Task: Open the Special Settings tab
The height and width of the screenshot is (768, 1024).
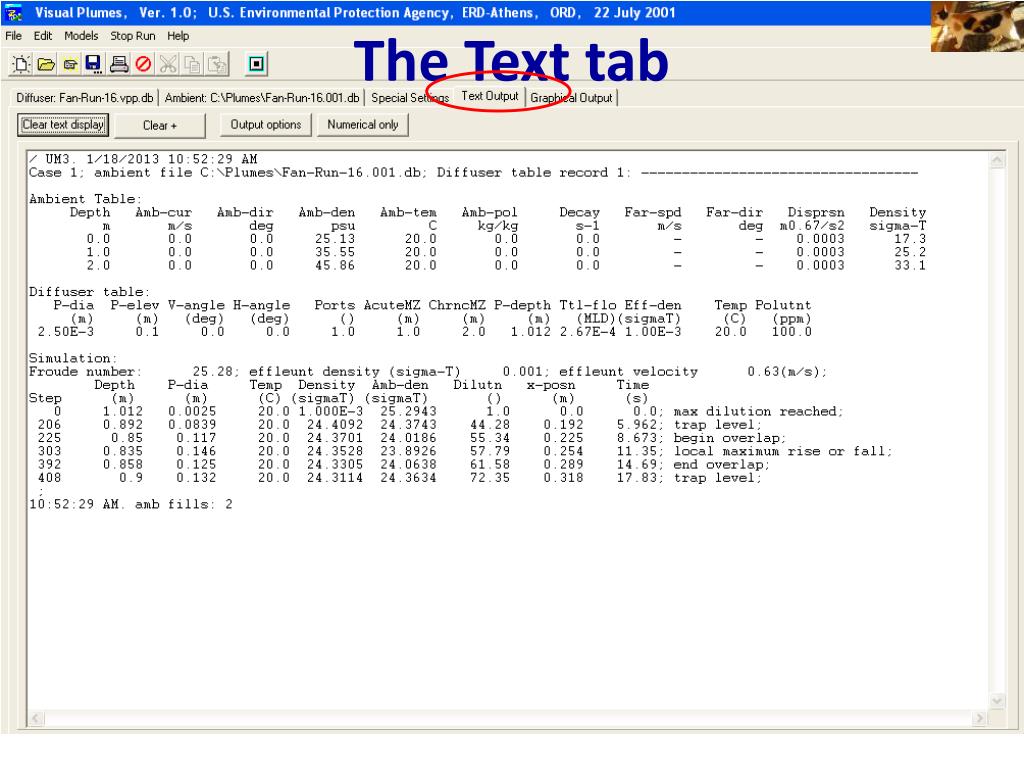Action: [x=409, y=98]
